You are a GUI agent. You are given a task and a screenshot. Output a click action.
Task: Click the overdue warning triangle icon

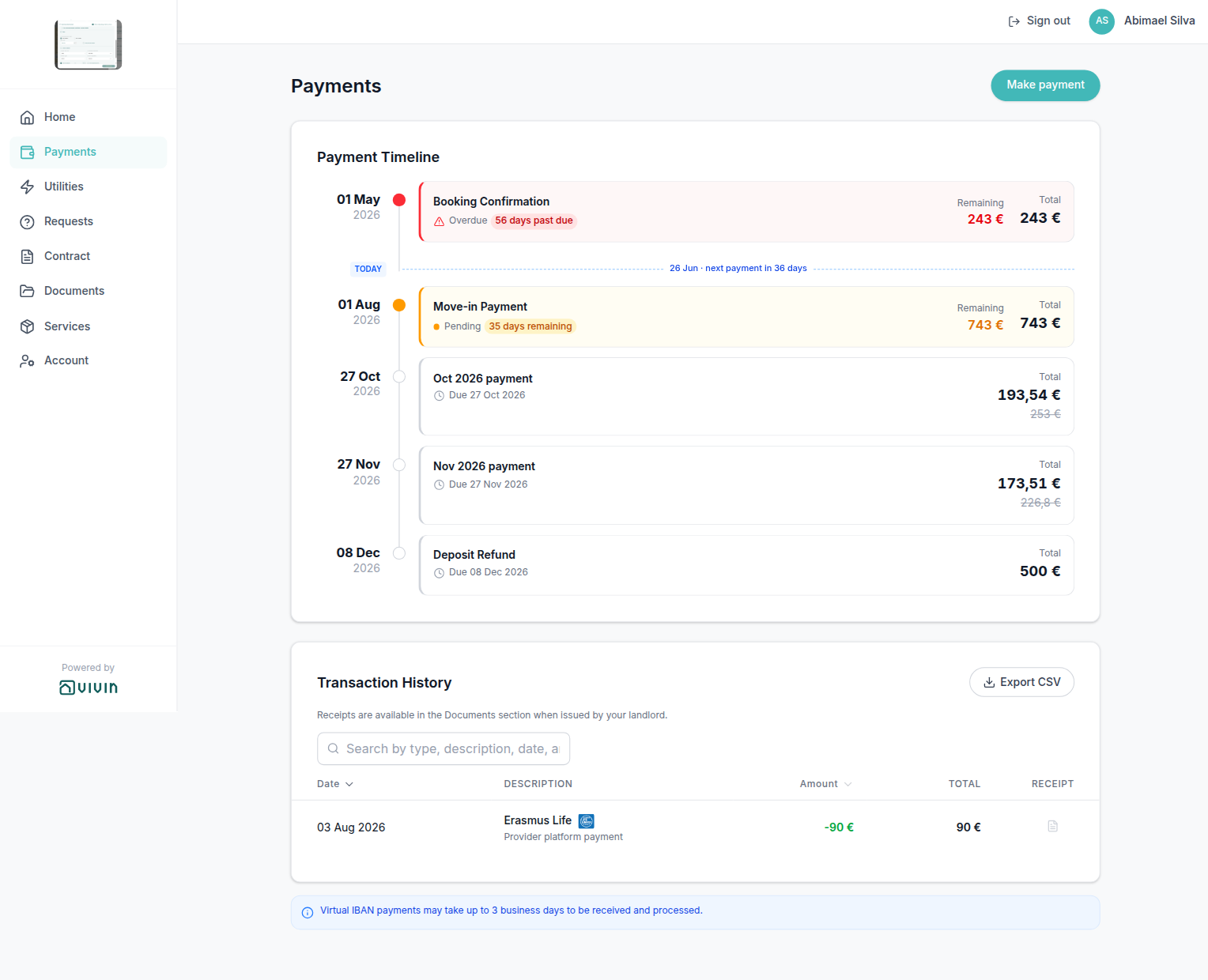(x=439, y=221)
